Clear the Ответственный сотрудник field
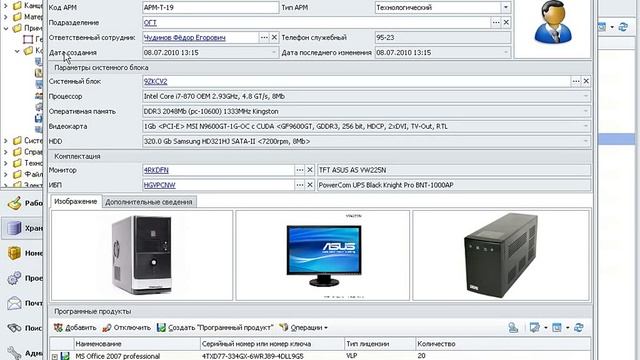640x360 pixels. click(274, 38)
